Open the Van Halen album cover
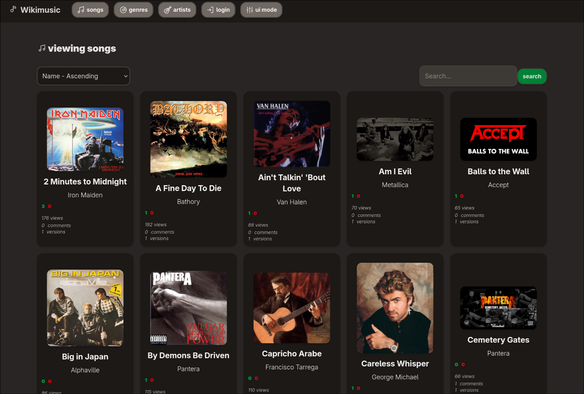Image resolution: width=584 pixels, height=394 pixels. [x=292, y=134]
